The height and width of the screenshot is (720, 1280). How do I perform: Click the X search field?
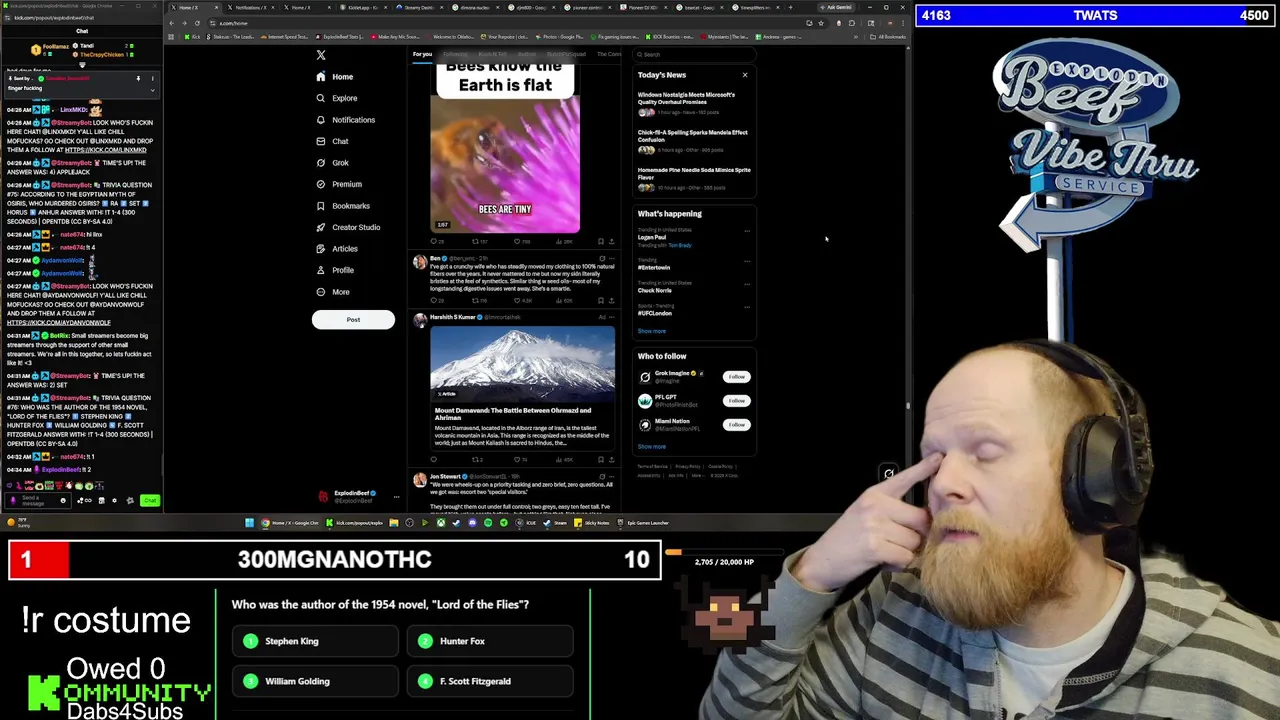click(695, 54)
